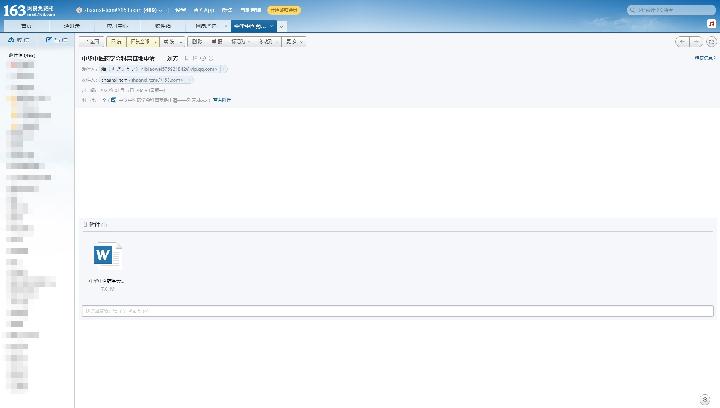Click the Back button in mail toolbar
720x408 pixels.
click(93, 42)
